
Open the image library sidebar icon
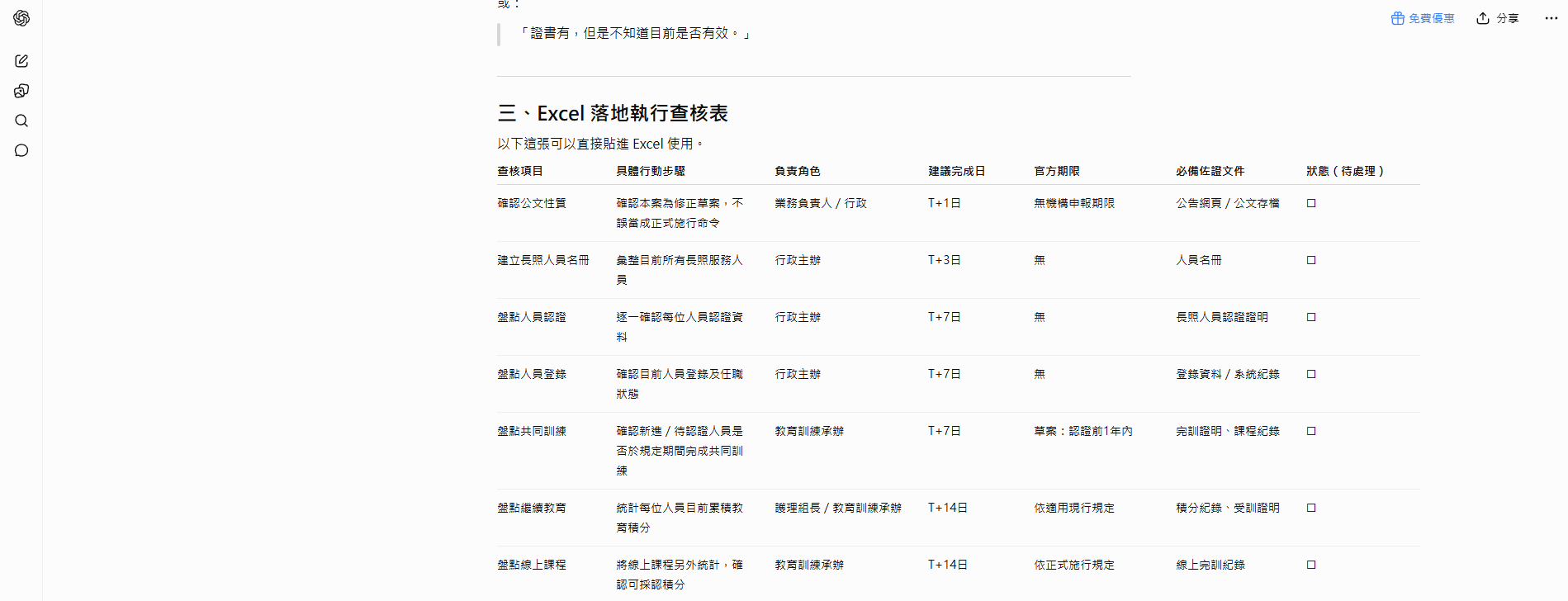21,91
